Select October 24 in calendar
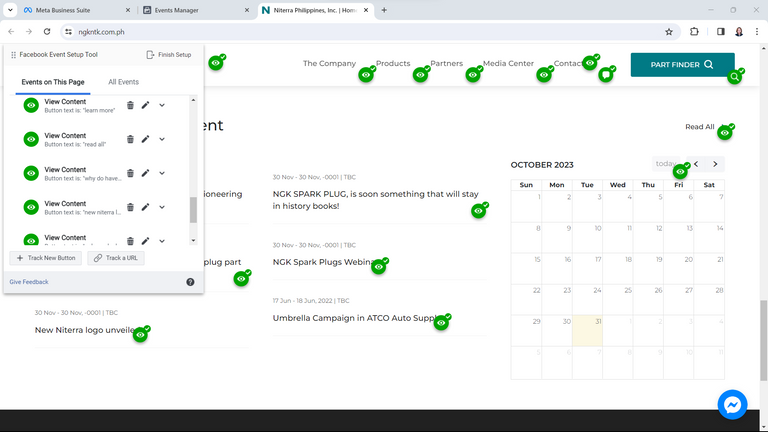This screenshot has width=768, height=432. point(587,299)
